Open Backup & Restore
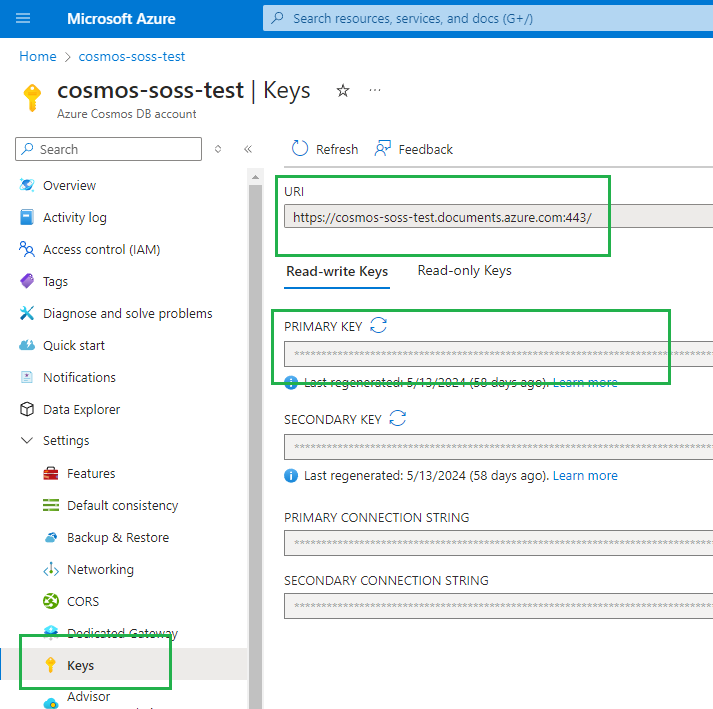713x709 pixels. pos(118,537)
